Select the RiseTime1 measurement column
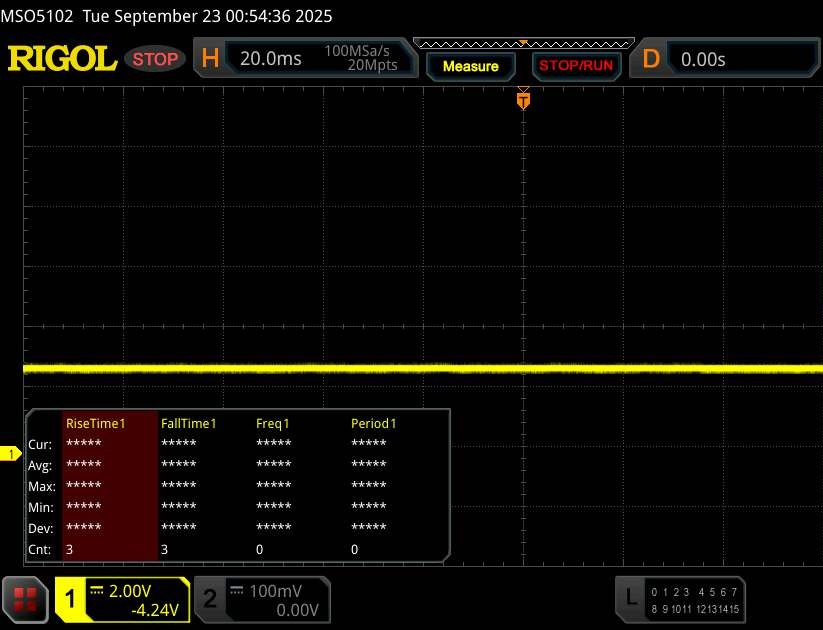The image size is (823, 630). (x=95, y=423)
